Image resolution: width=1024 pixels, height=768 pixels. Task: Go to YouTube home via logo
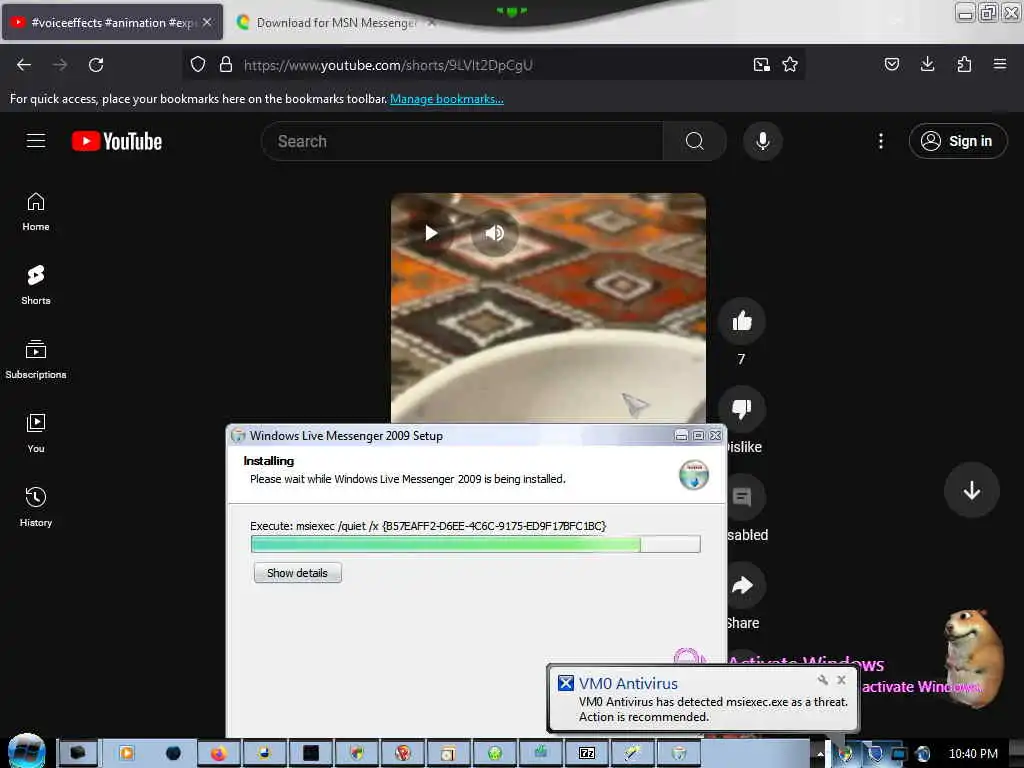coord(117,141)
